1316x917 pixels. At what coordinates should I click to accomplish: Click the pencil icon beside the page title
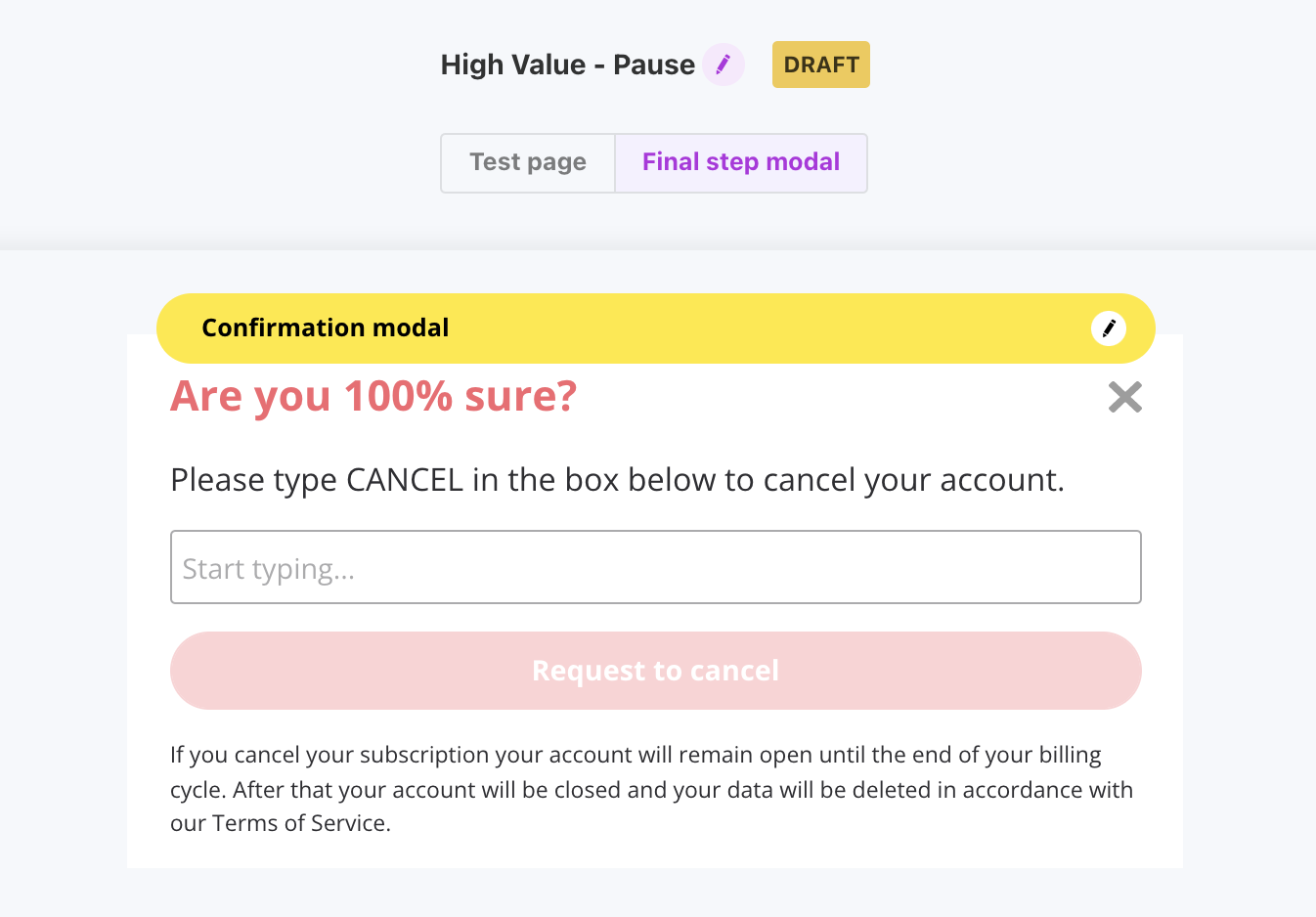pyautogui.click(x=724, y=65)
